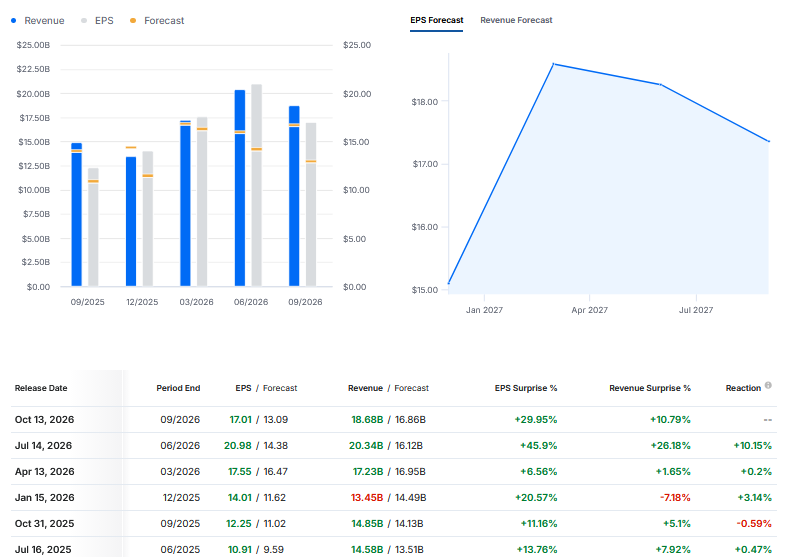Select the Jul 14, 2026 release date
This screenshot has width=796, height=557.
pos(43,445)
